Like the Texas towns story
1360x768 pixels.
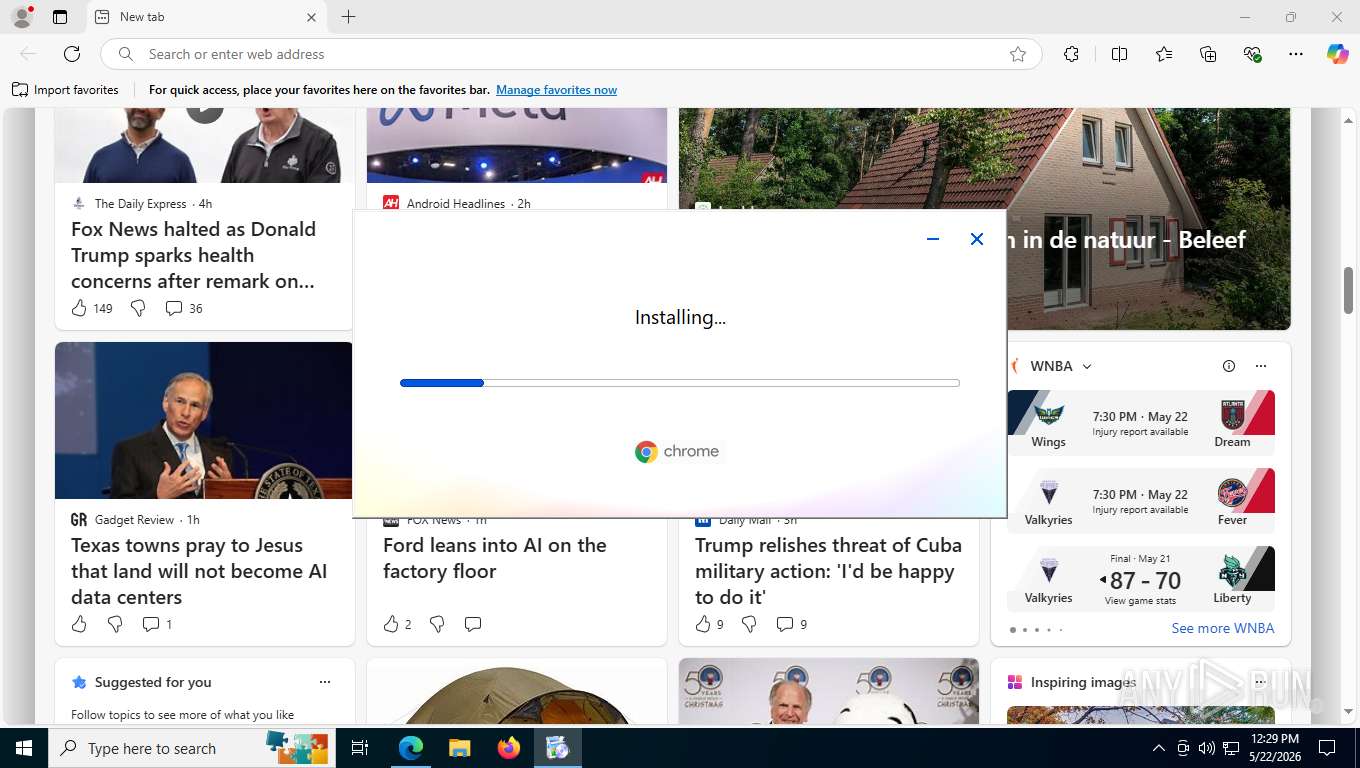pos(79,624)
